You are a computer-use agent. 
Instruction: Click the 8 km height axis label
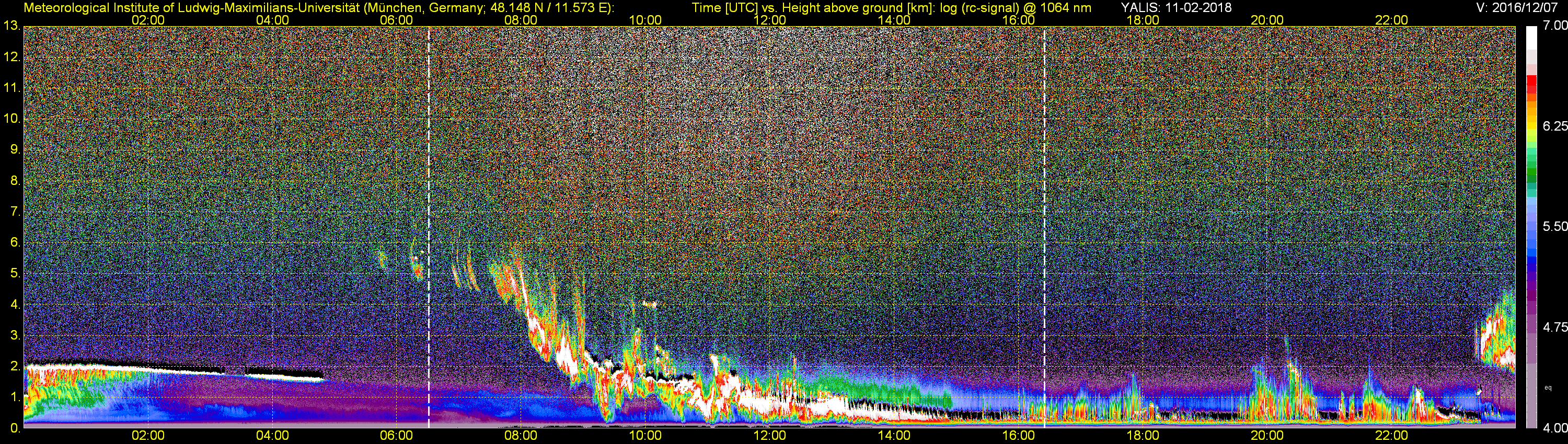[x=15, y=181]
